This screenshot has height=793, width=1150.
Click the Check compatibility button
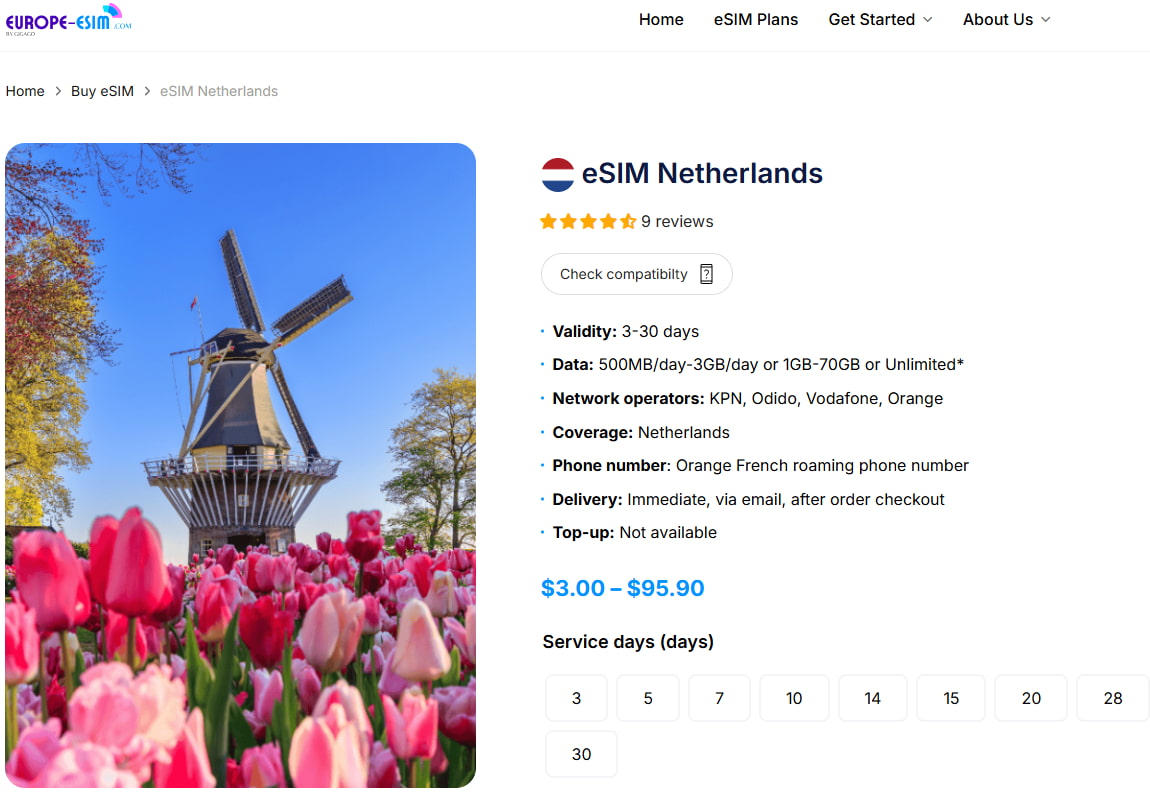coord(636,273)
